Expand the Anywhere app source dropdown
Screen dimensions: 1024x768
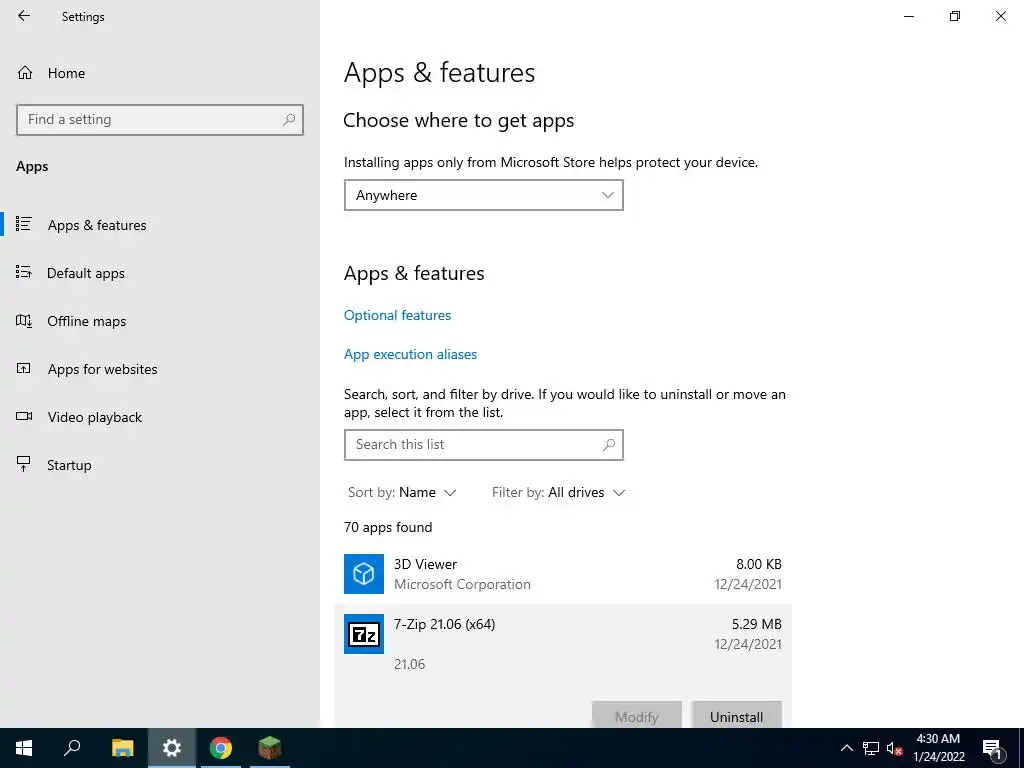[483, 195]
